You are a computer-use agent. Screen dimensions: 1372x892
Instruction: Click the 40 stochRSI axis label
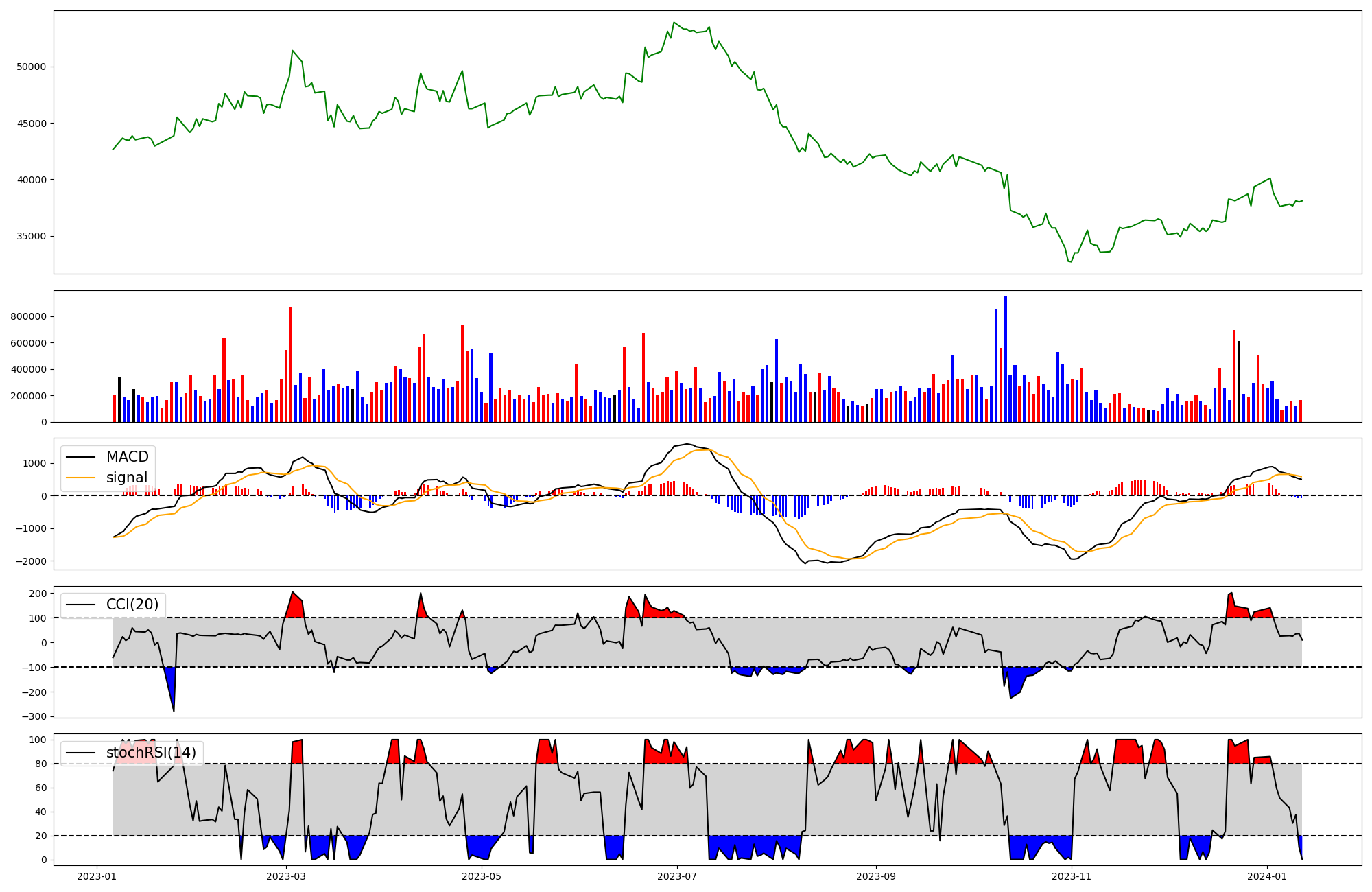(41, 812)
